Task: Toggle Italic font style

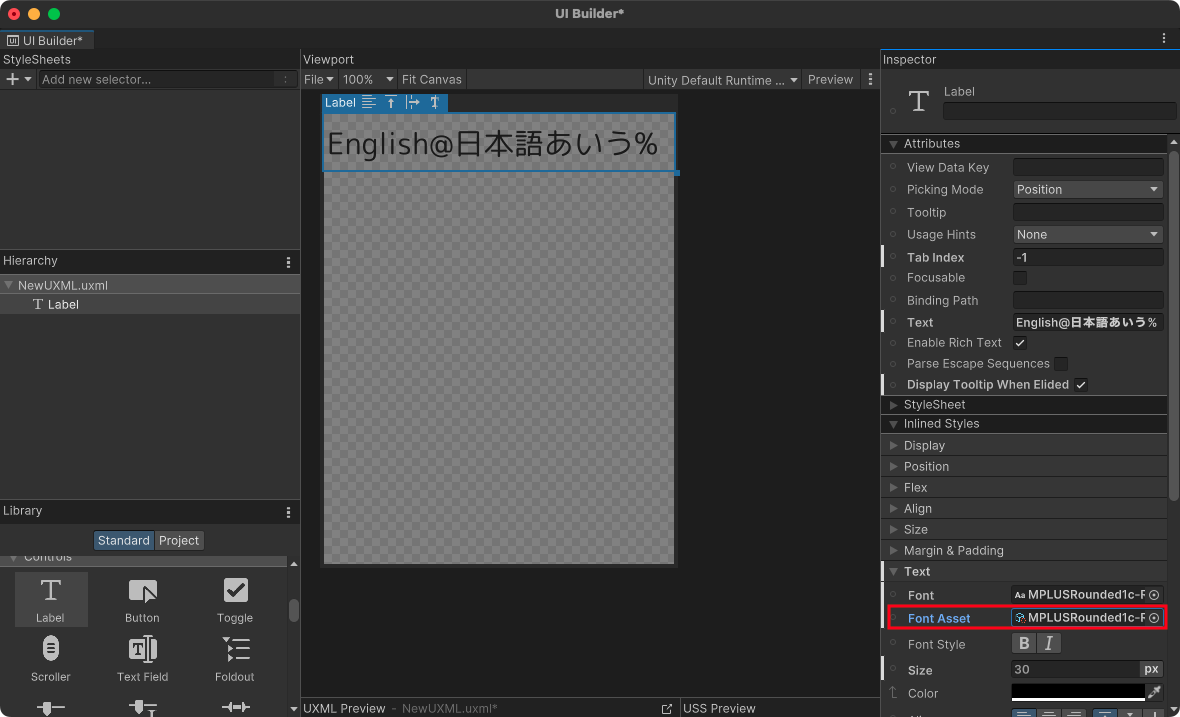Action: coord(1048,643)
